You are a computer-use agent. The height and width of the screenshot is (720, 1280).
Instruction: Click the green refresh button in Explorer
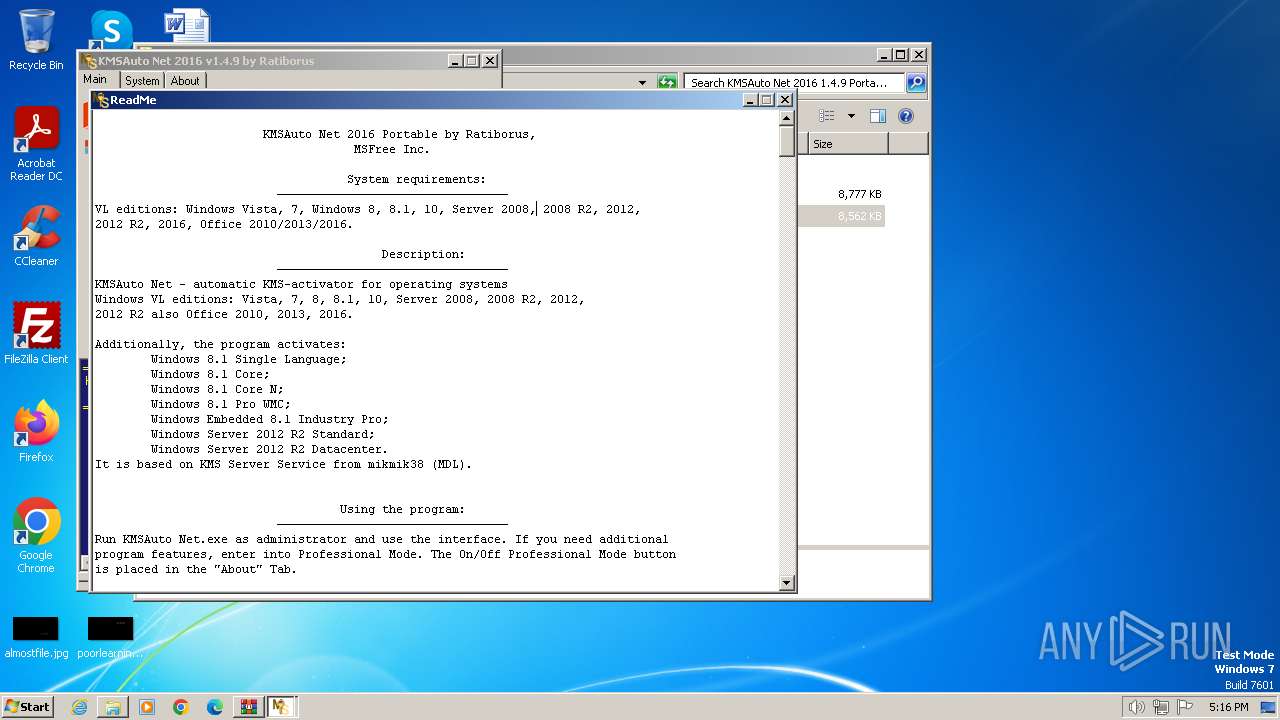[667, 83]
